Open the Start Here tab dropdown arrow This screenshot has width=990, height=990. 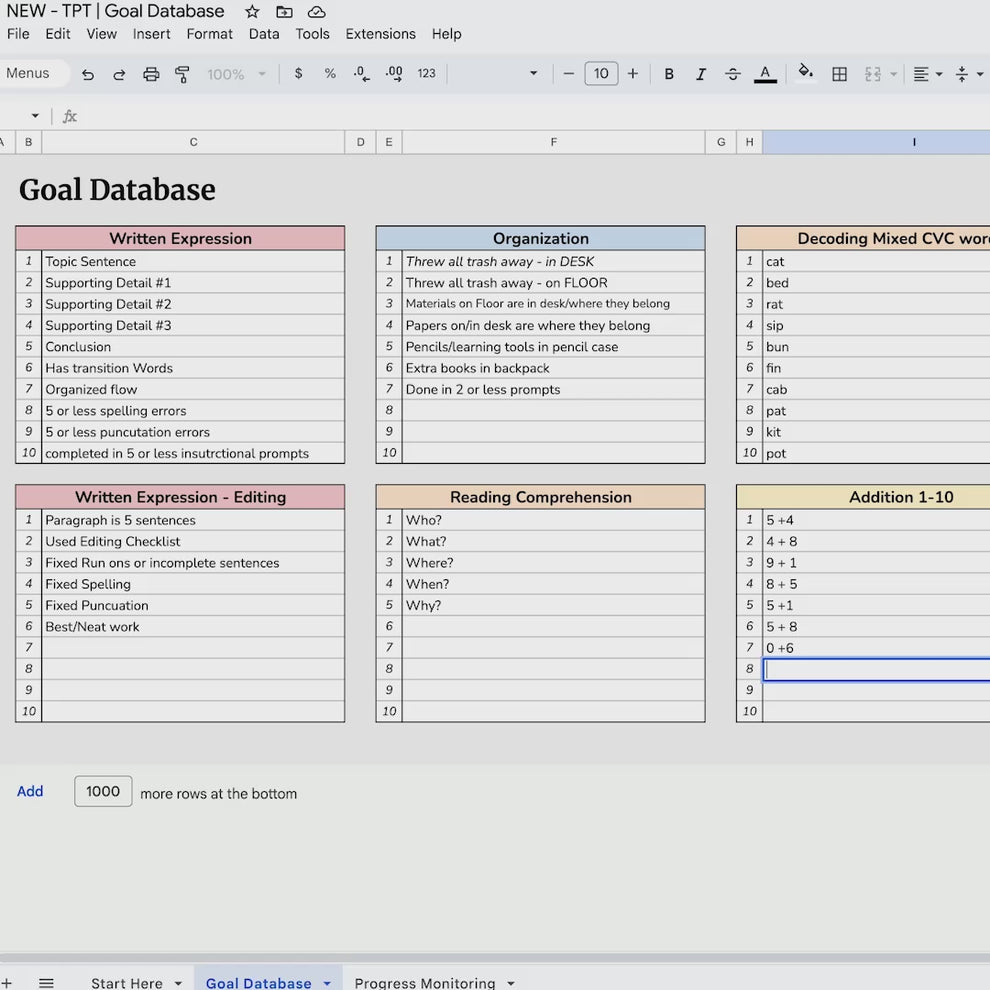pyautogui.click(x=178, y=983)
